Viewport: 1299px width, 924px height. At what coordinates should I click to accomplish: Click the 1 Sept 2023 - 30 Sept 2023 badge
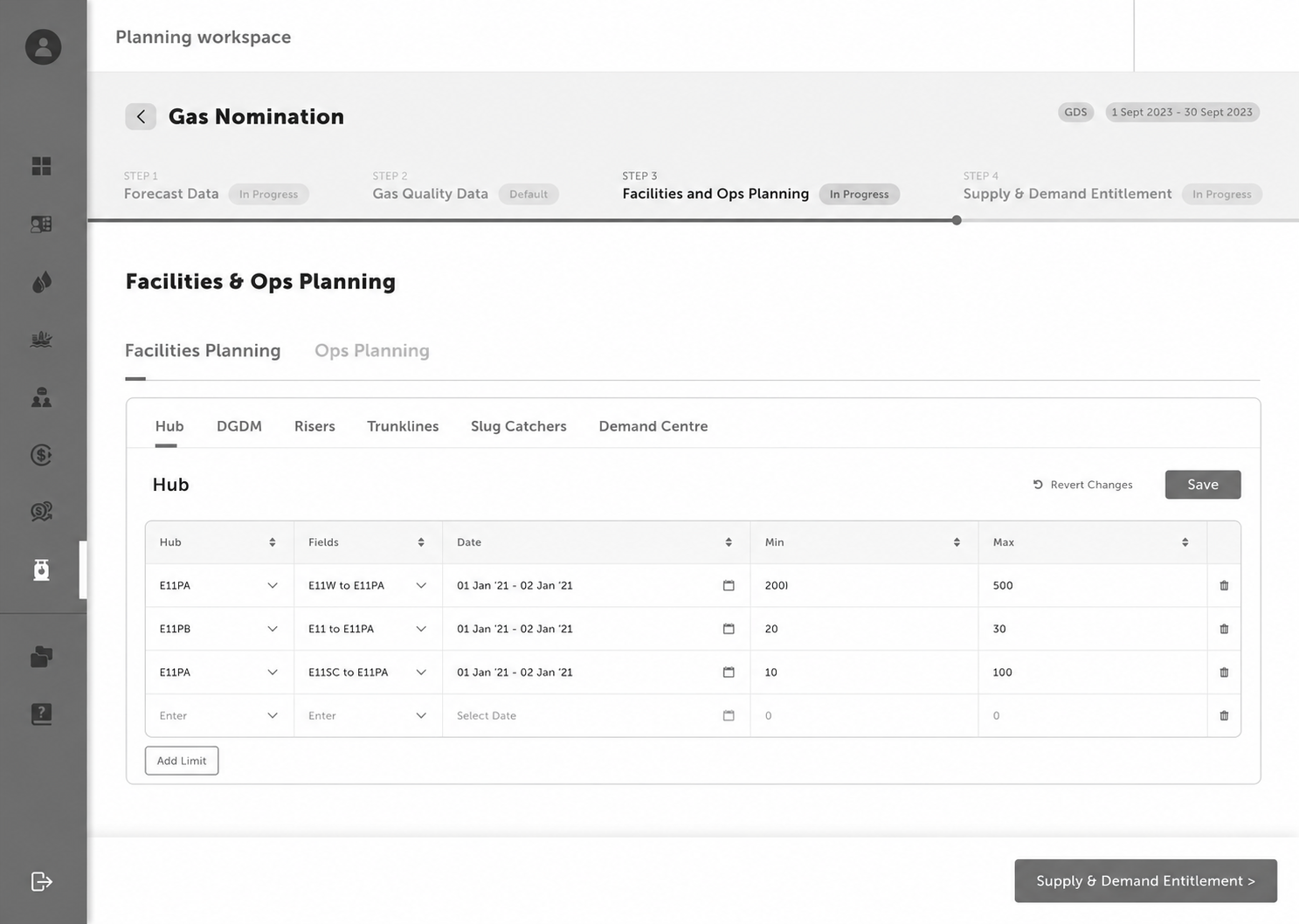(1182, 112)
